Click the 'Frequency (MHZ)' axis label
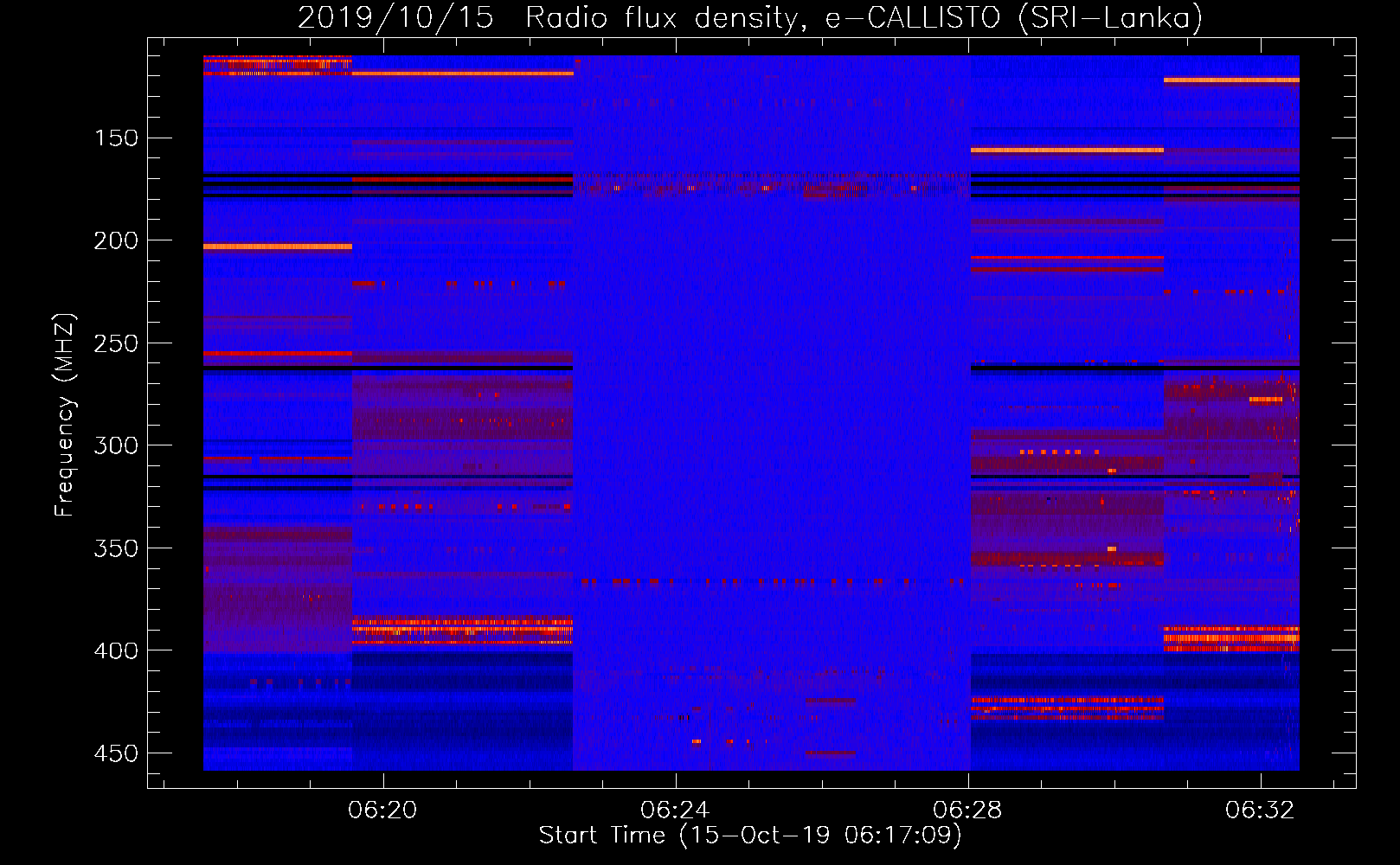Image resolution: width=1400 pixels, height=865 pixels. (65, 414)
